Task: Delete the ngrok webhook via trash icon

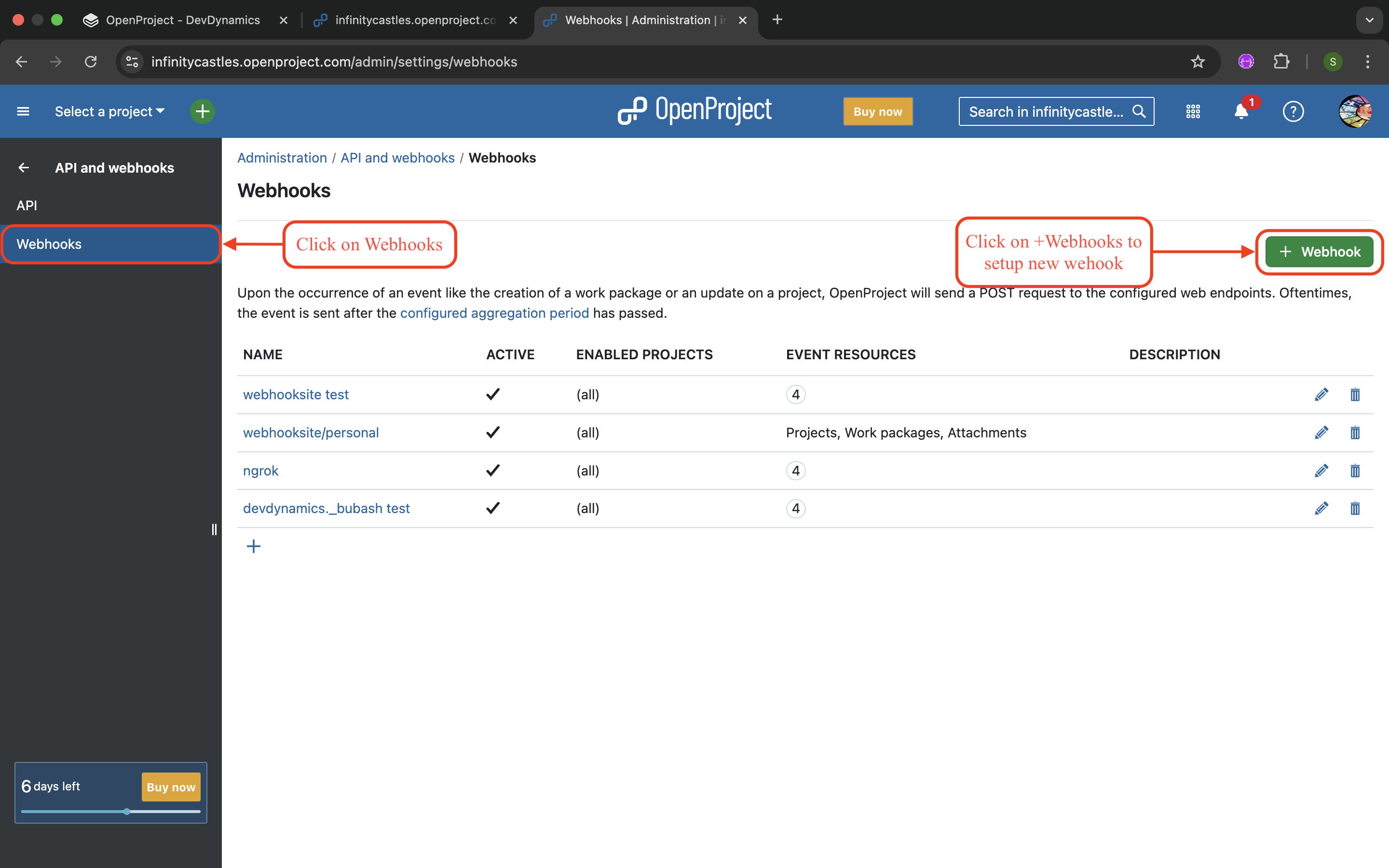Action: [1355, 471]
